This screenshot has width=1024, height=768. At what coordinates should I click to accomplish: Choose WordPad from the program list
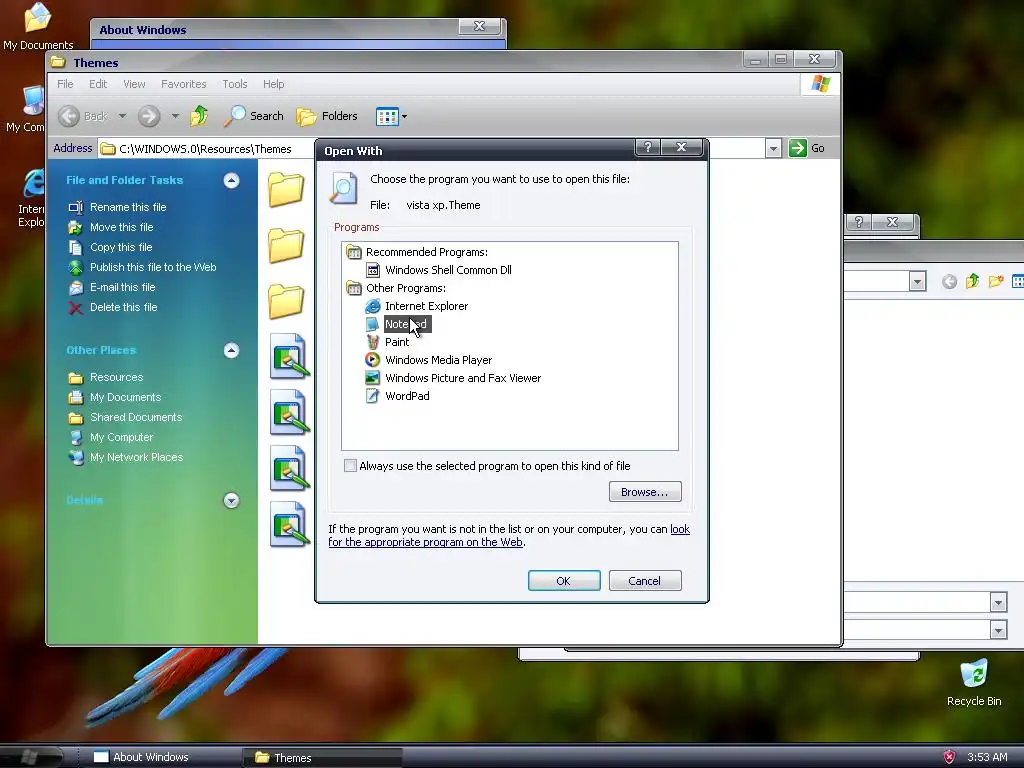click(x=407, y=396)
